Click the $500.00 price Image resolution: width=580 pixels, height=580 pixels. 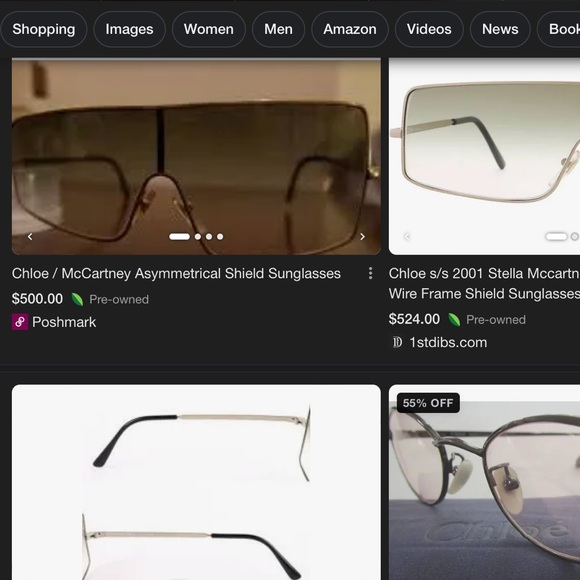37,299
